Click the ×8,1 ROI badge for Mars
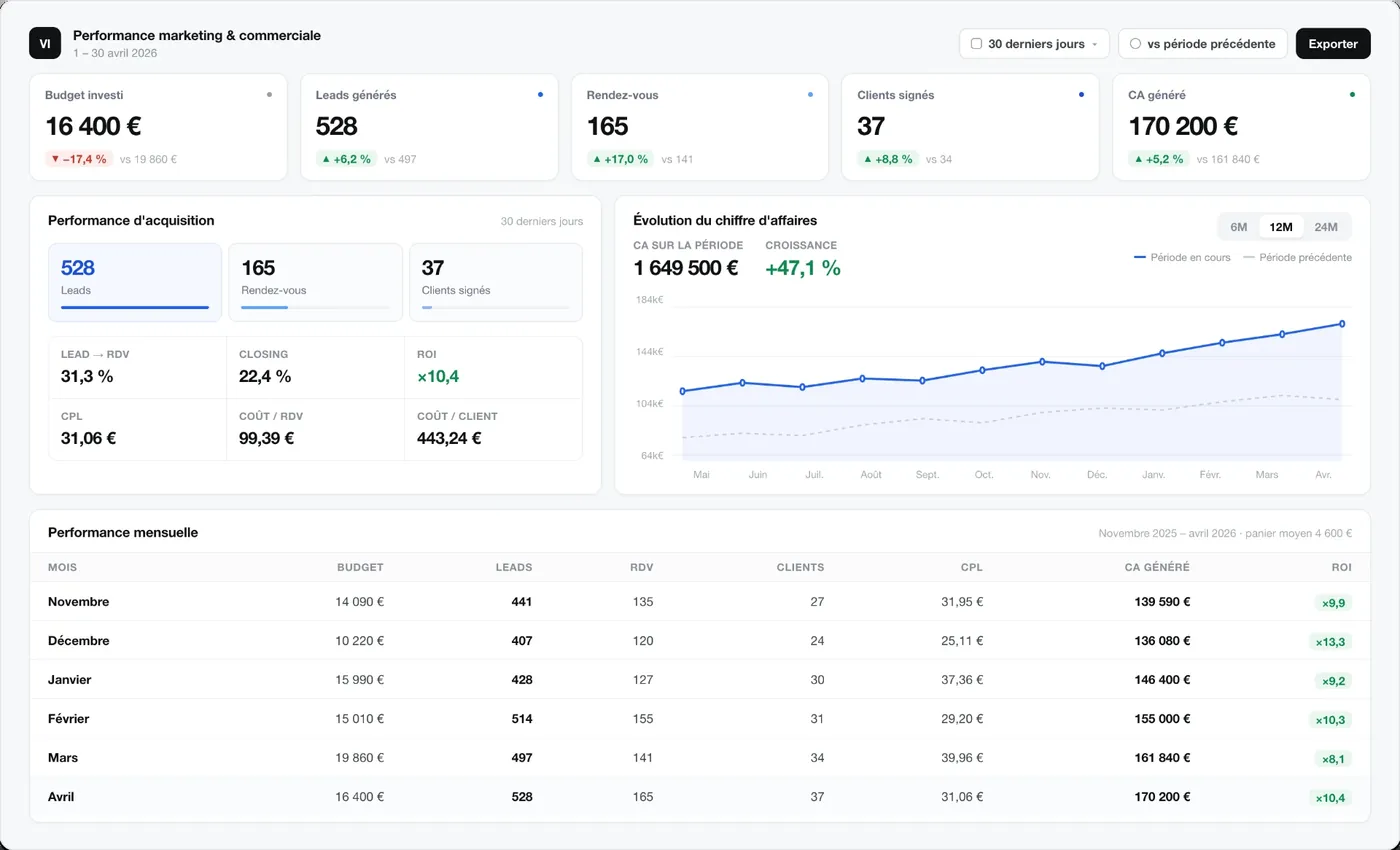1400x850 pixels. click(1333, 759)
